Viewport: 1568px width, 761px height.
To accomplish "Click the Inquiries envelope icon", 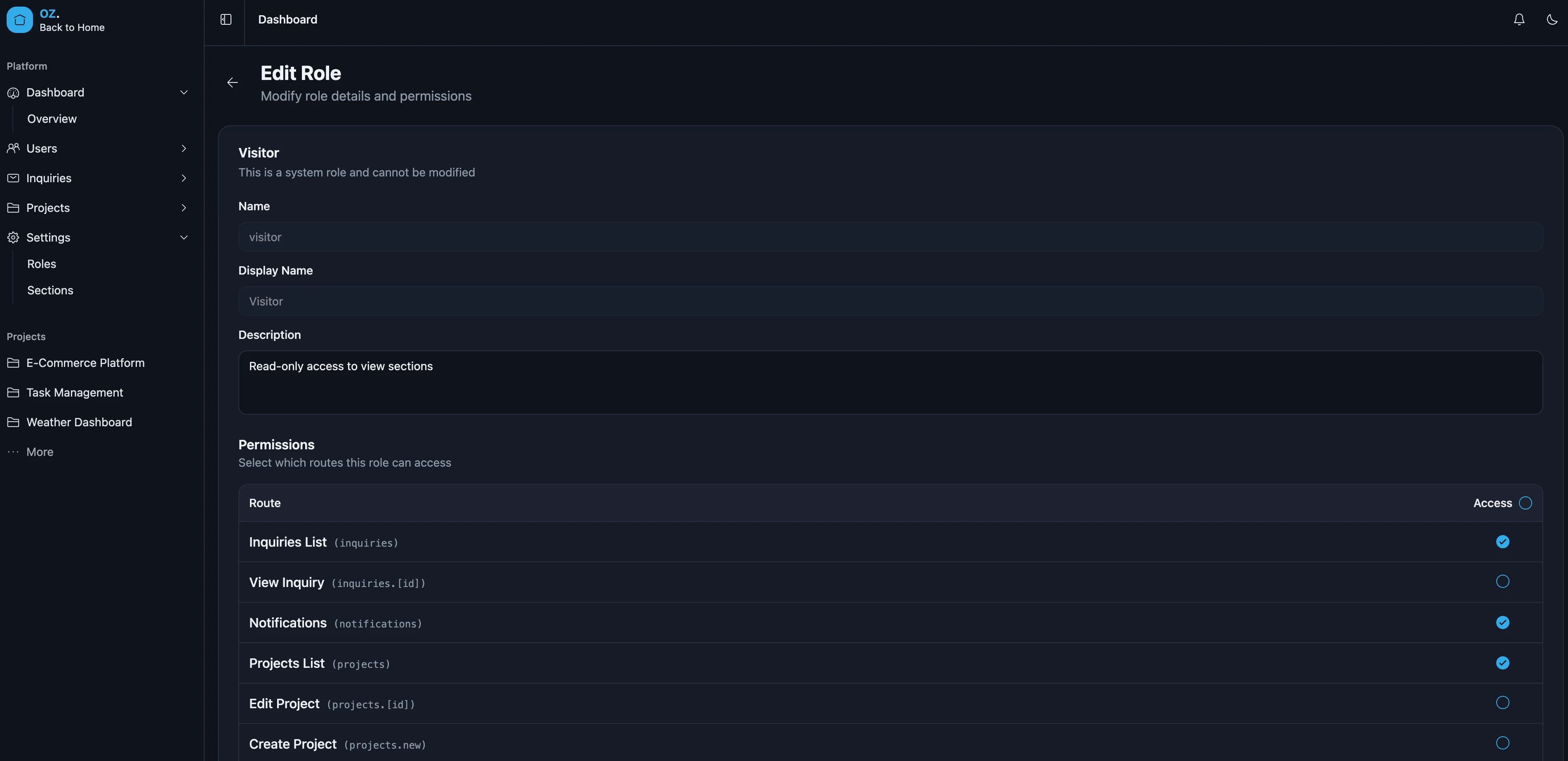I will (x=13, y=178).
